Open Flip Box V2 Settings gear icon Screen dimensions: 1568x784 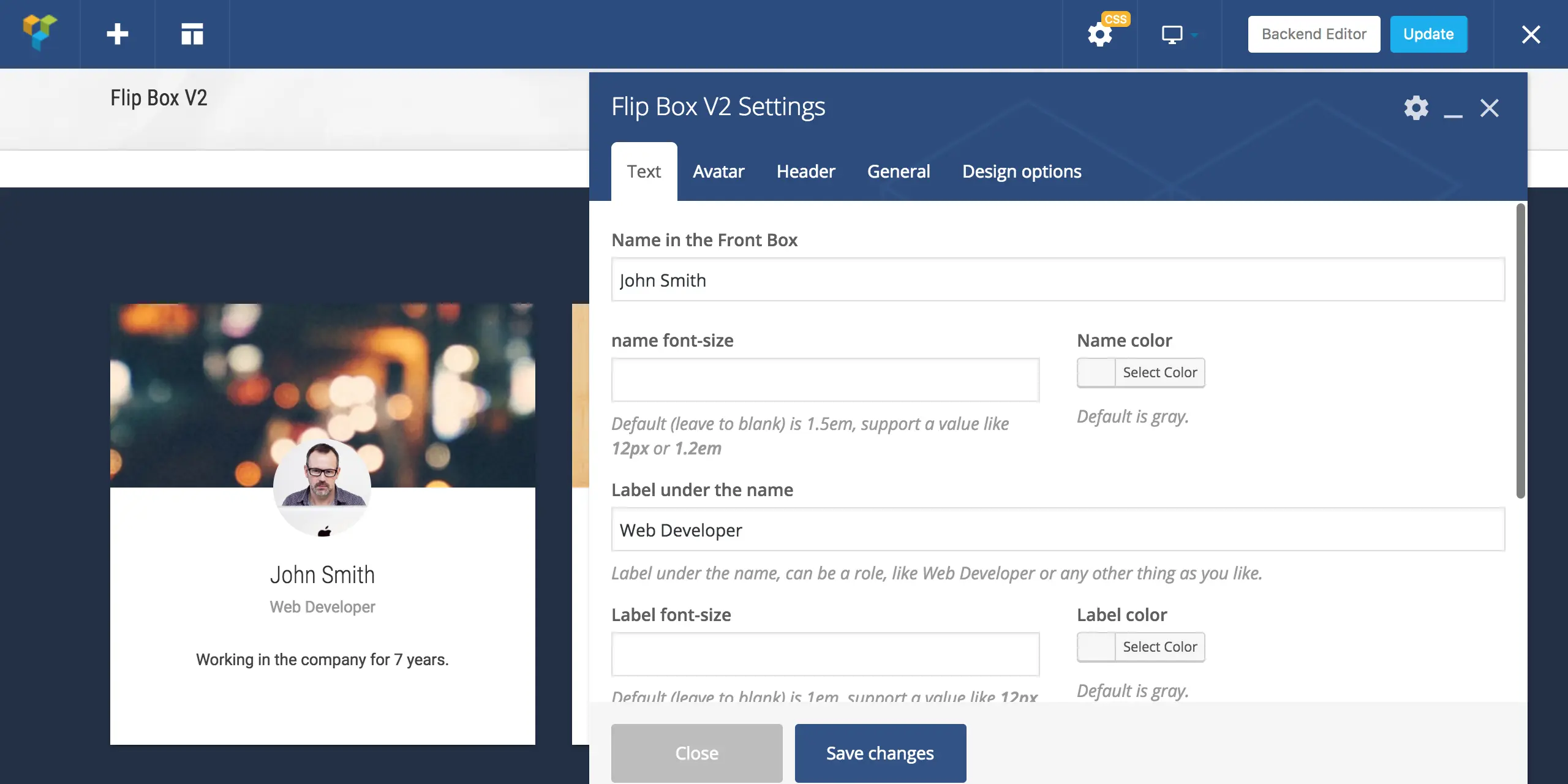(x=1416, y=108)
